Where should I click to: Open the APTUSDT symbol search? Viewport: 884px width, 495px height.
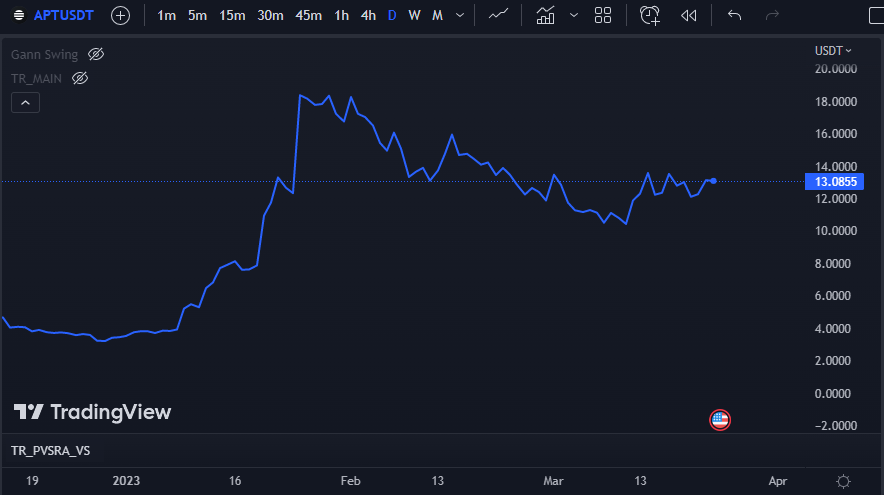tap(63, 15)
